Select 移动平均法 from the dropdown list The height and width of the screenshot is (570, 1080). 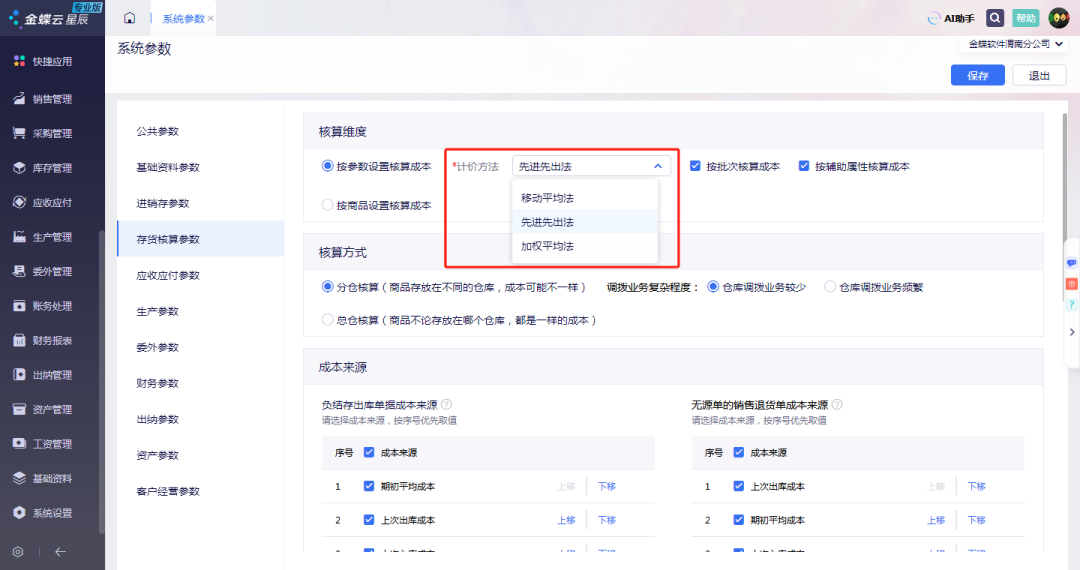pos(547,198)
